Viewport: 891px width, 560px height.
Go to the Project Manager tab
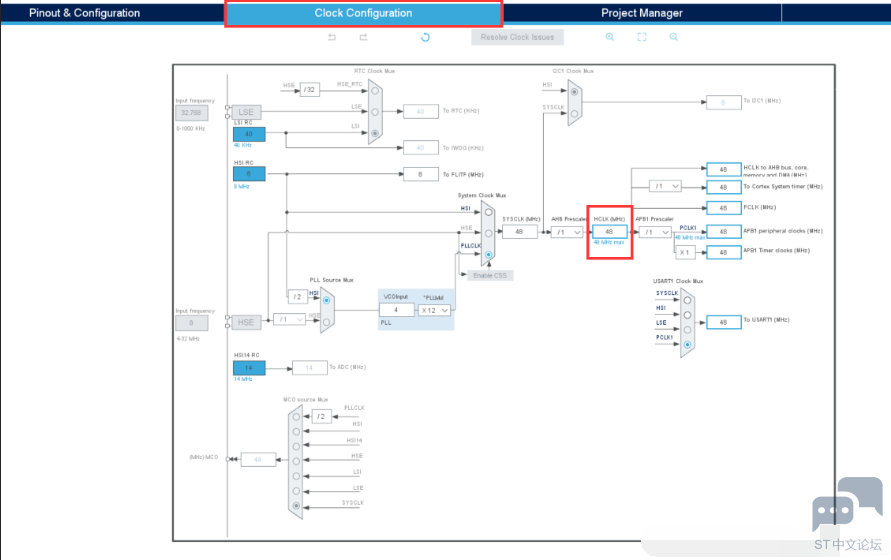(642, 13)
